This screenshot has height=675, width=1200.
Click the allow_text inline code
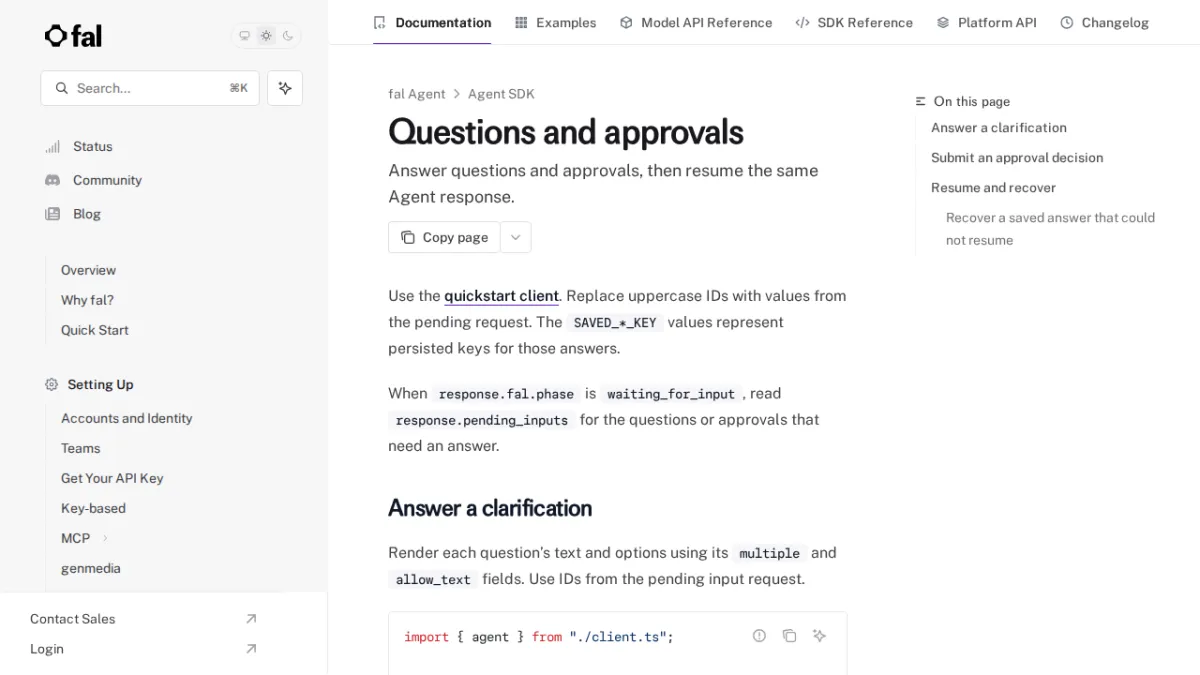tap(433, 580)
